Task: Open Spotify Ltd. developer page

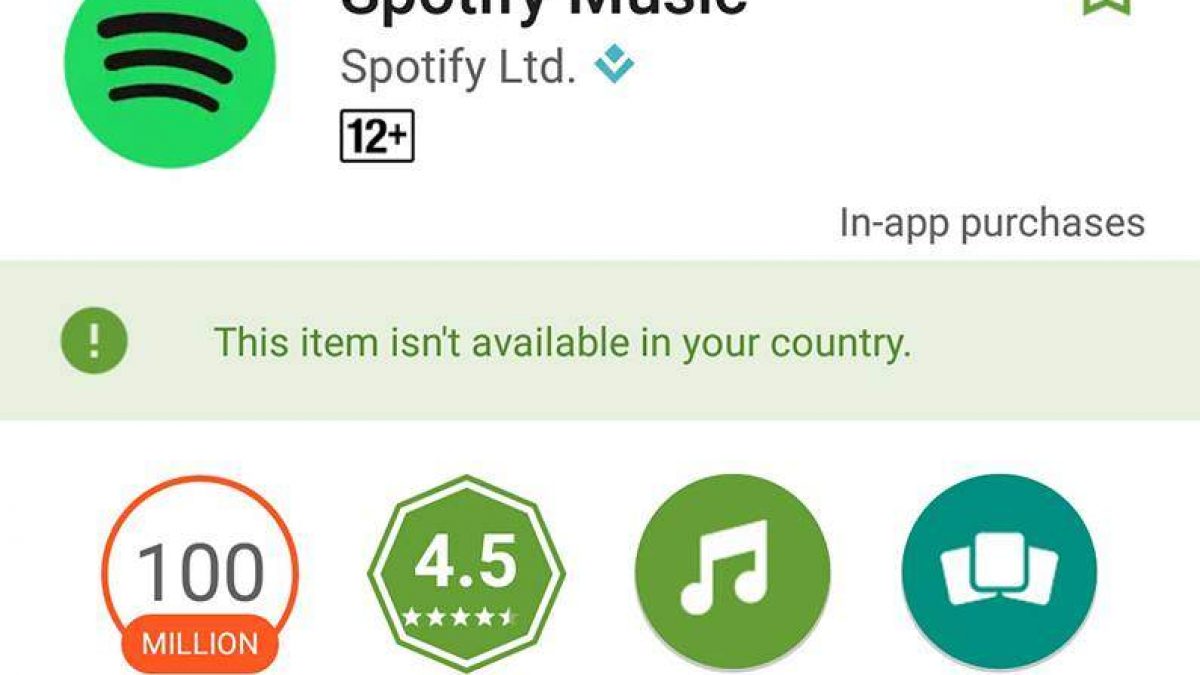Action: click(458, 66)
